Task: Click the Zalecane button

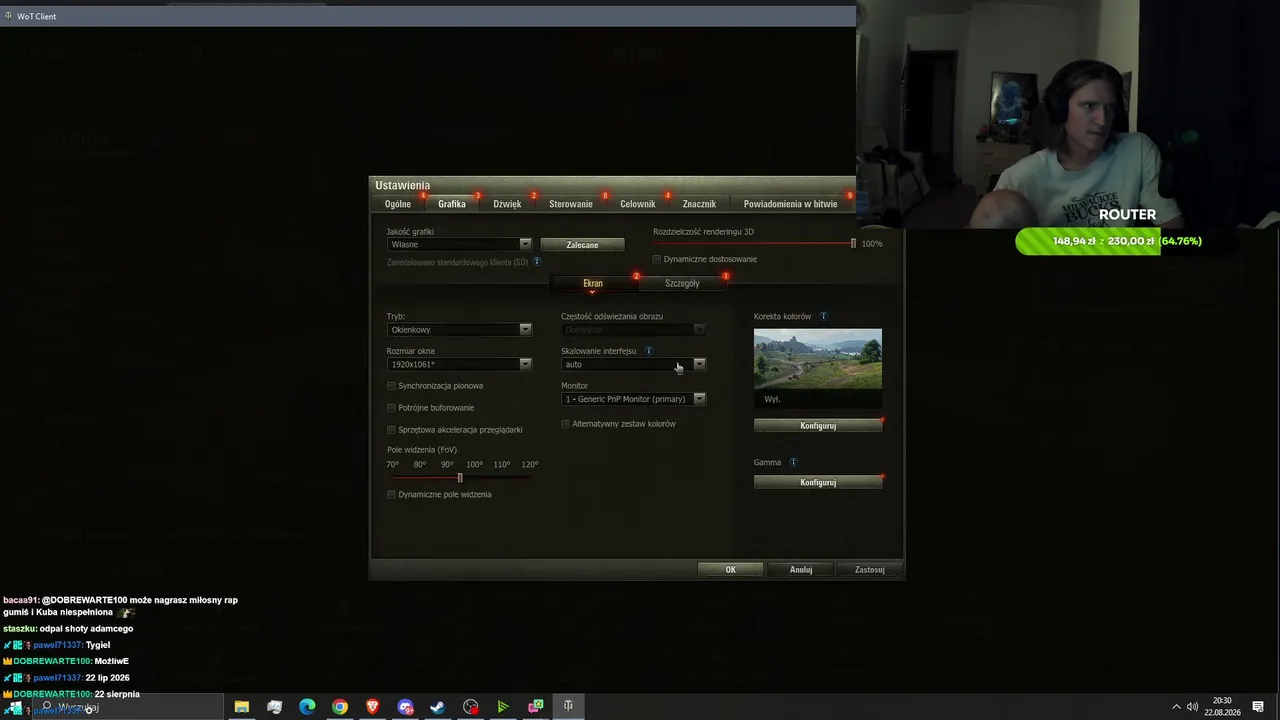Action: coord(582,245)
